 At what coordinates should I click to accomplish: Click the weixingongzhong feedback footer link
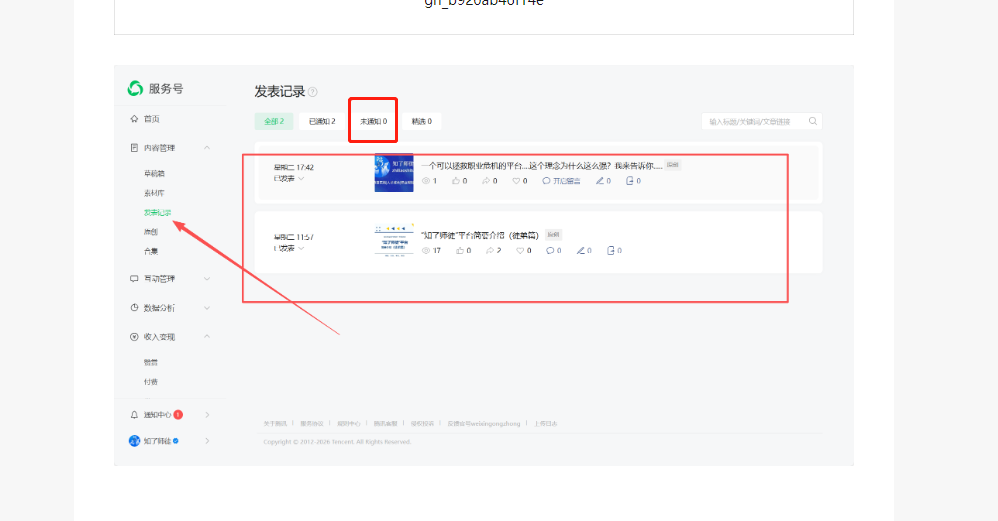pyautogui.click(x=484, y=424)
